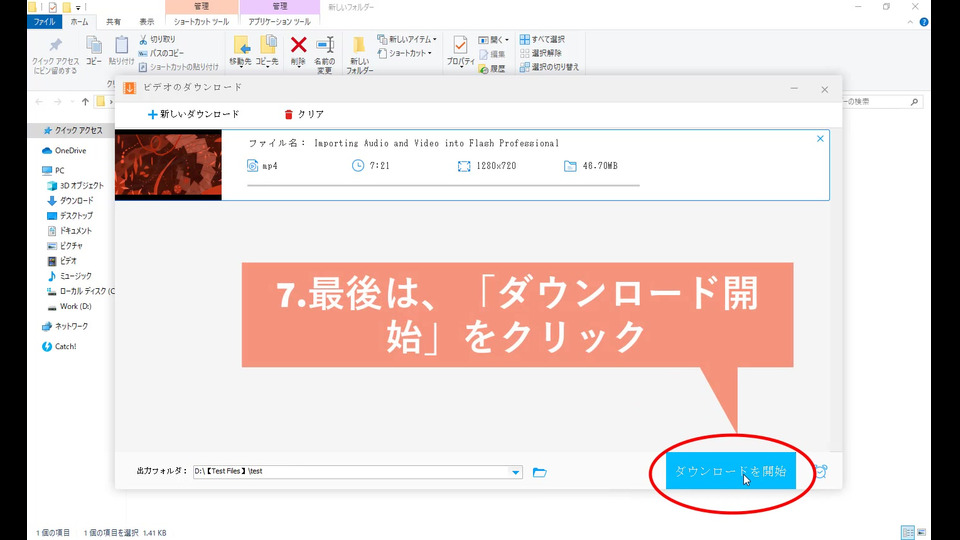
Task: Select PC in the sidebar
Action: click(x=53, y=170)
